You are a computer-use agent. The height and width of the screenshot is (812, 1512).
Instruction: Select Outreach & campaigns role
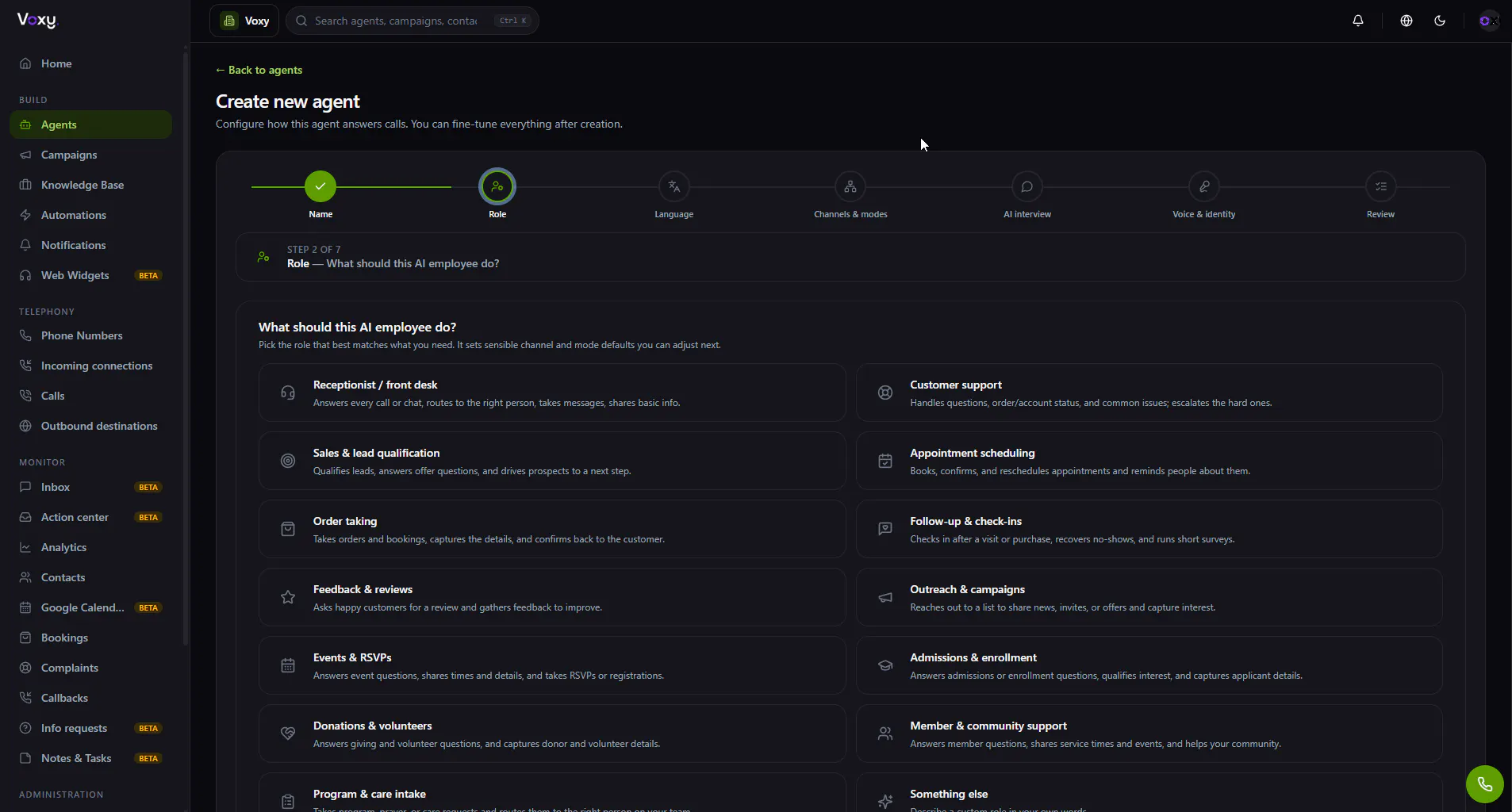pos(1149,597)
